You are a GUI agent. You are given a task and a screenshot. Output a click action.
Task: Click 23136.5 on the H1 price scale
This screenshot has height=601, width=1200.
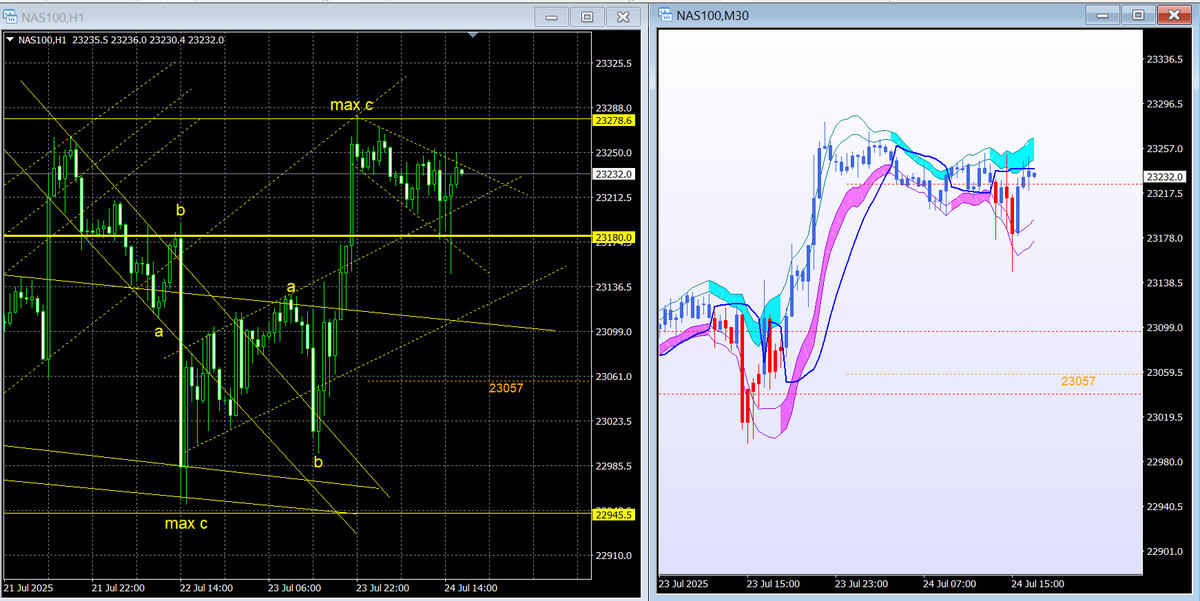[614, 287]
